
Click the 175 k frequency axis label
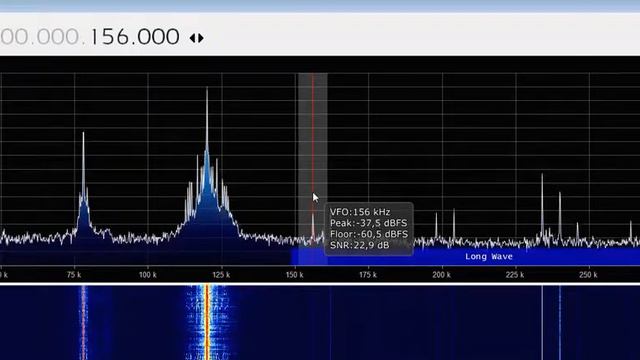pyautogui.click(x=368, y=275)
